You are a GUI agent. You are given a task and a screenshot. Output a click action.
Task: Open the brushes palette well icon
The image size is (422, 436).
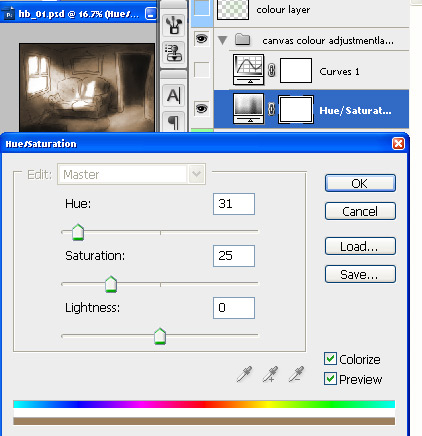coord(174,25)
